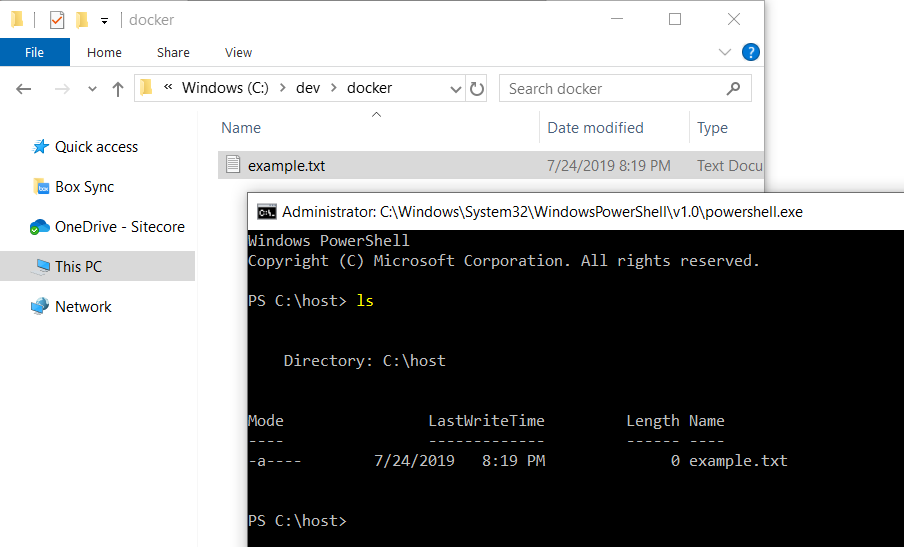Click the New folder icon in quick access toolbar
This screenshot has width=904, height=547.
82,20
